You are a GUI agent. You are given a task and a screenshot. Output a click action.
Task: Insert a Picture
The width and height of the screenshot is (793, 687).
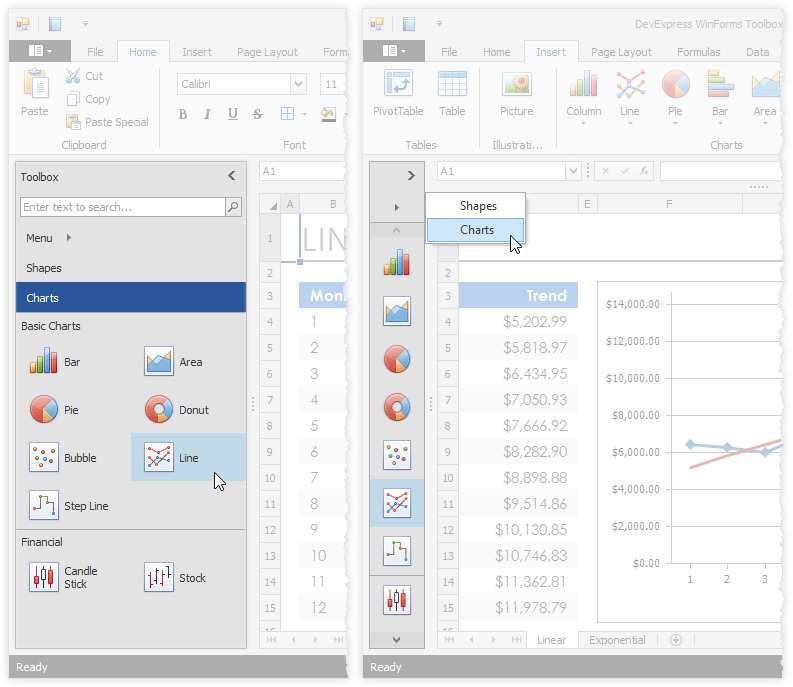click(516, 93)
